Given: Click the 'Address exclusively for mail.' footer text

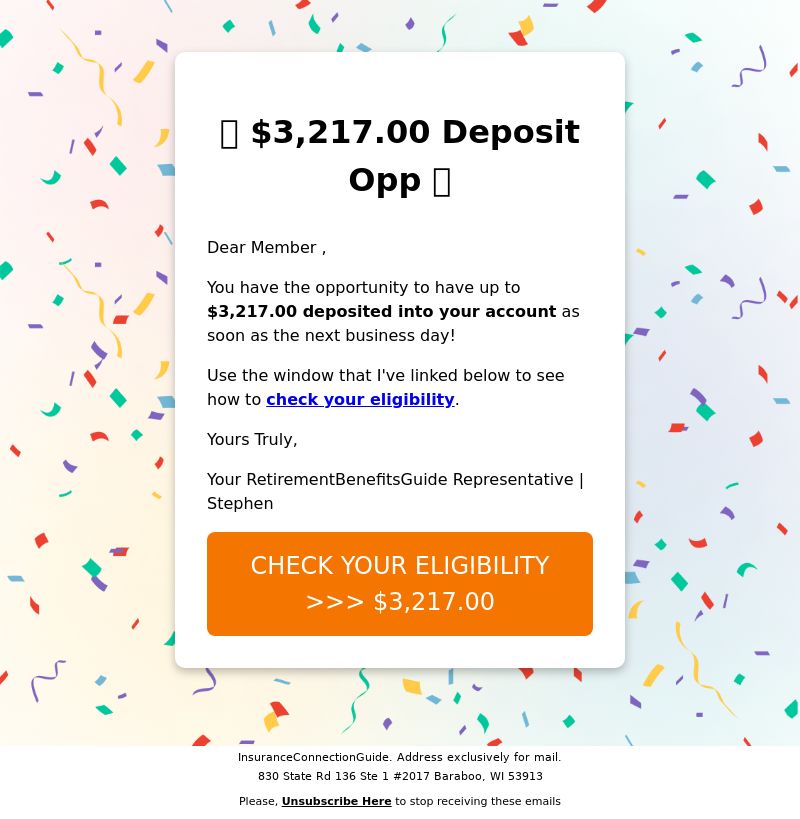Looking at the screenshot, I should coord(478,757).
